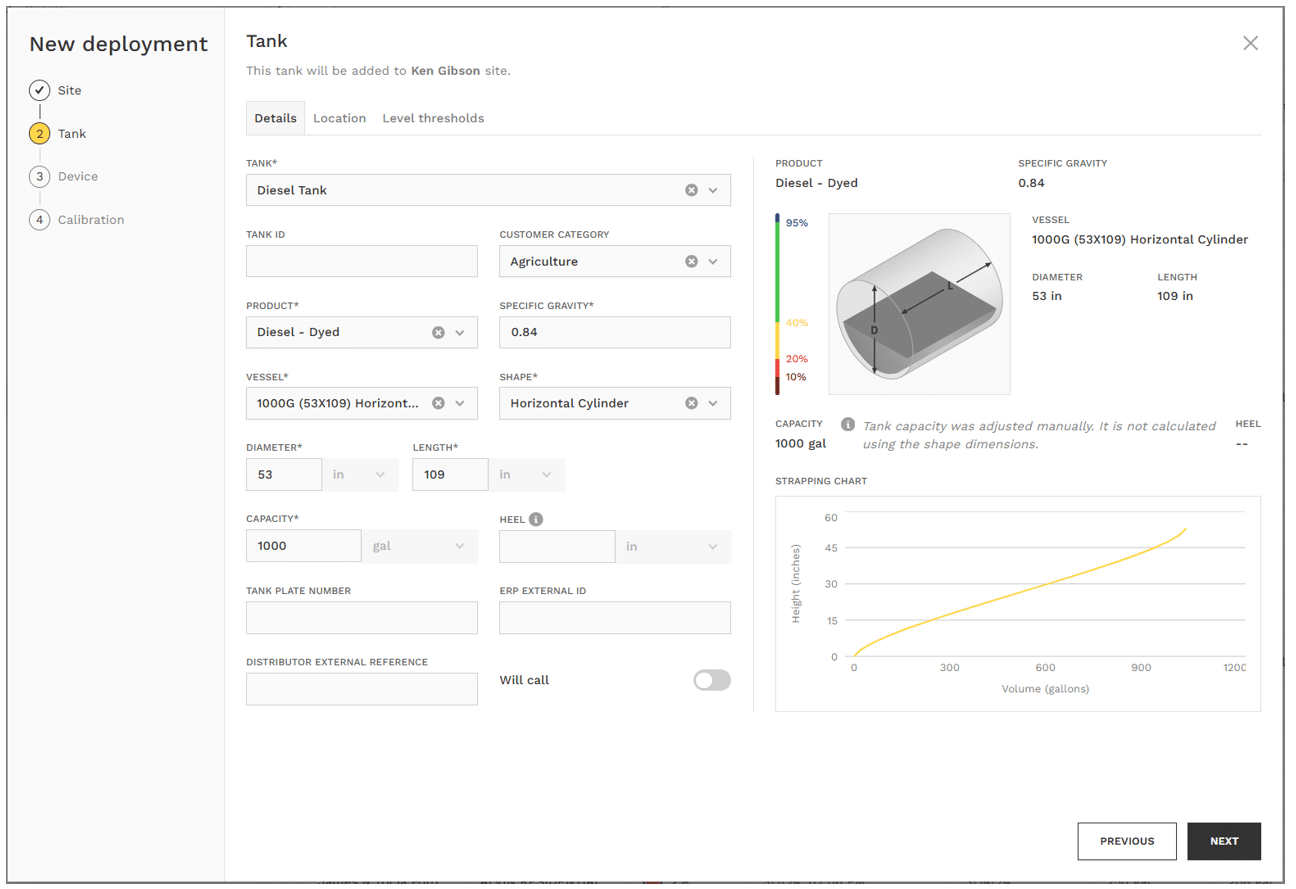
Task: Clear the Agriculture customer category
Action: [691, 261]
